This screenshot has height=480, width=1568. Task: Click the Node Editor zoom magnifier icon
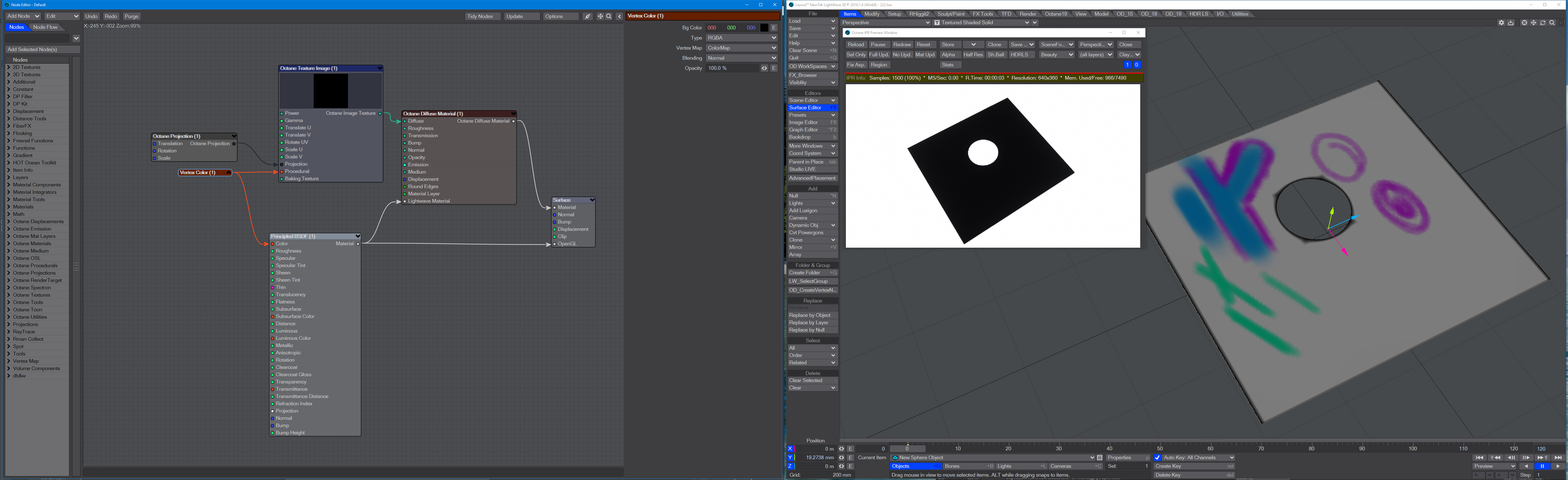609,17
